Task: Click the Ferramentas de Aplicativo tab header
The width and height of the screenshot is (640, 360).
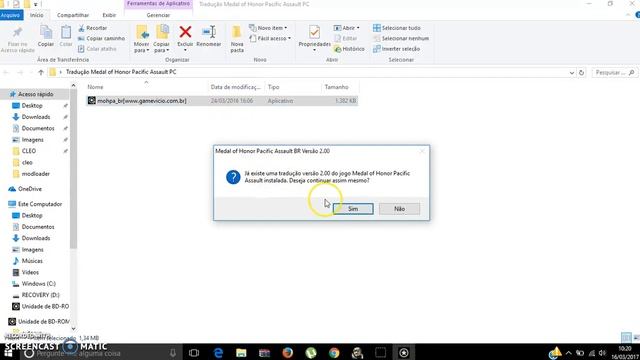Action: click(x=158, y=4)
